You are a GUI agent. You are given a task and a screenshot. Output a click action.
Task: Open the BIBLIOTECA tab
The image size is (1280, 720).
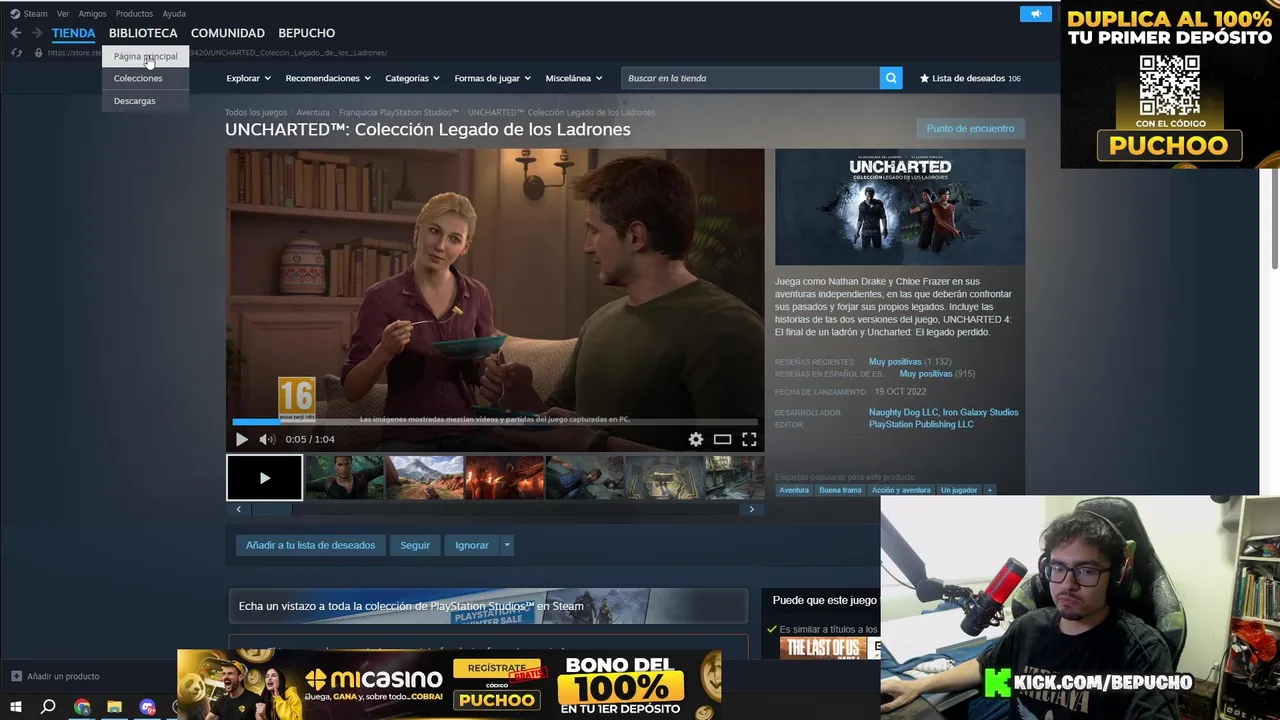(x=143, y=33)
